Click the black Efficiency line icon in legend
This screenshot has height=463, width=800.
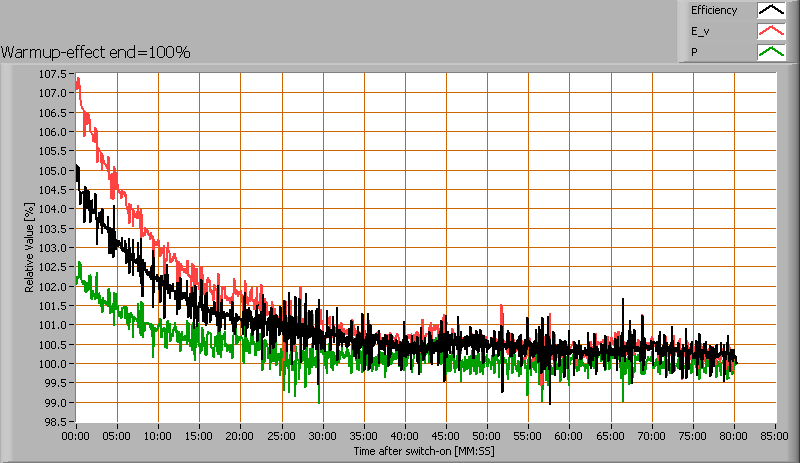(x=770, y=11)
